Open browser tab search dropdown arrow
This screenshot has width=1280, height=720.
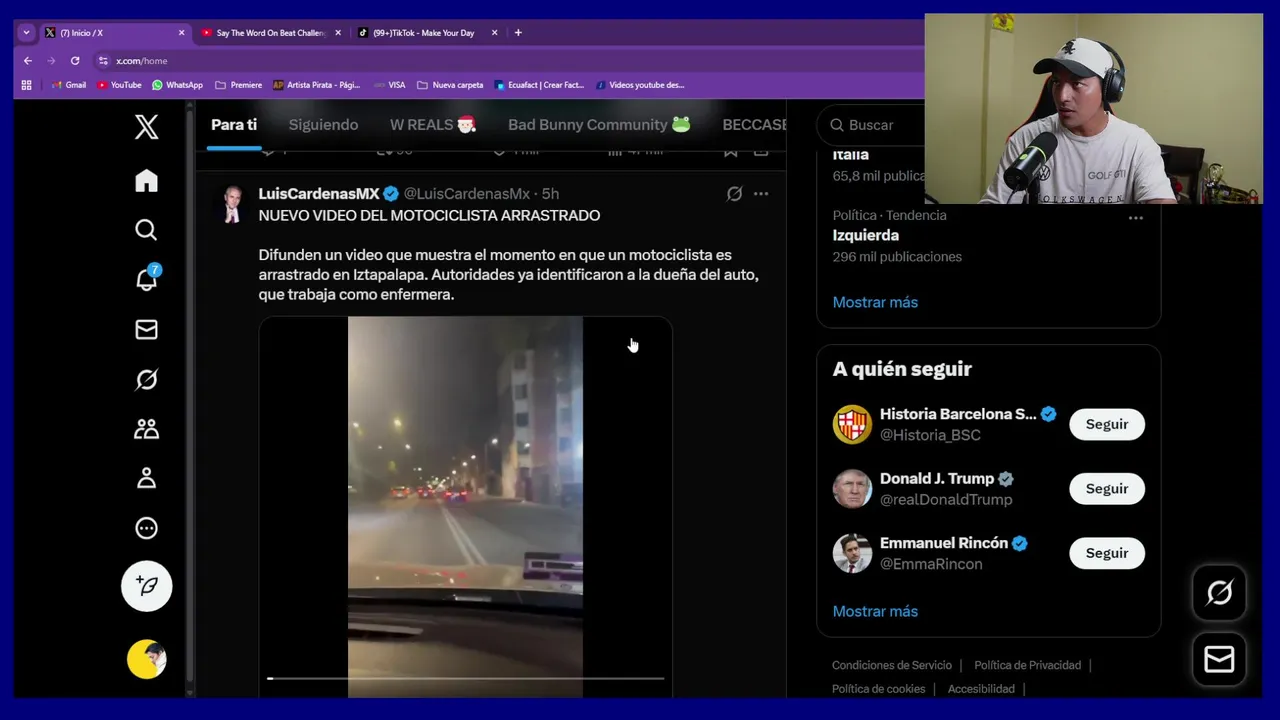pyautogui.click(x=26, y=33)
